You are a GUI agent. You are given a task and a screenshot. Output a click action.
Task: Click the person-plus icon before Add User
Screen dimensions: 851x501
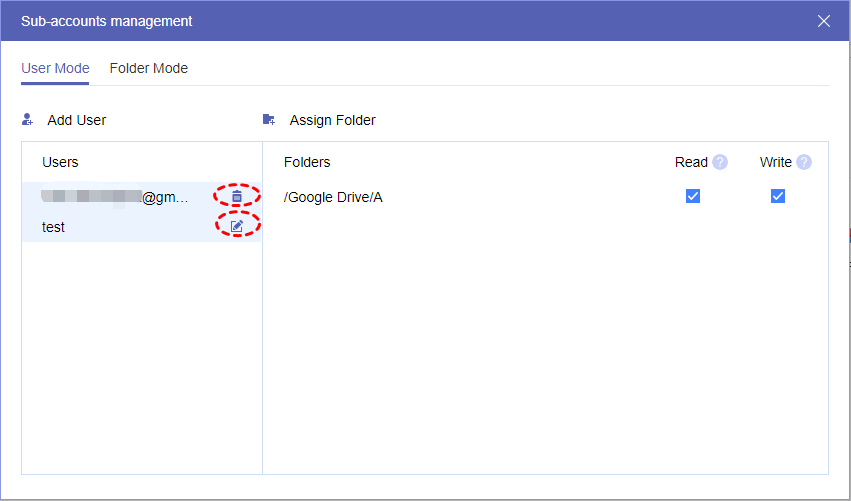click(x=28, y=120)
